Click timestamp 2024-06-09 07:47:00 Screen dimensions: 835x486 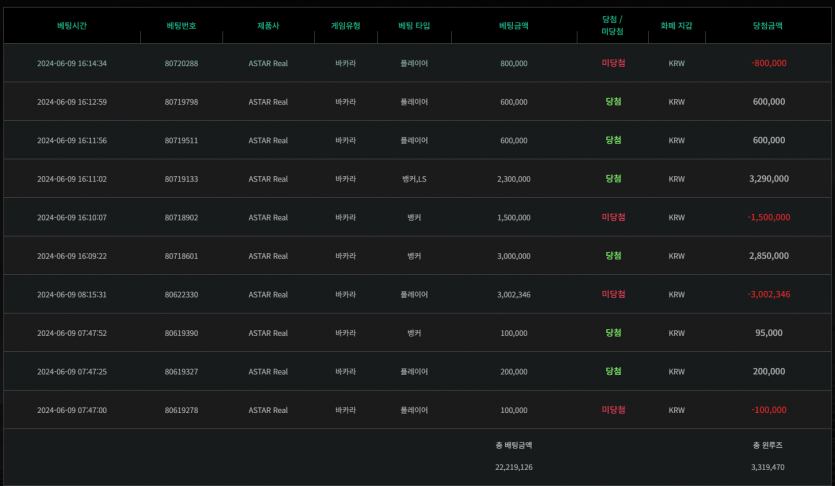pyautogui.click(x=72, y=410)
